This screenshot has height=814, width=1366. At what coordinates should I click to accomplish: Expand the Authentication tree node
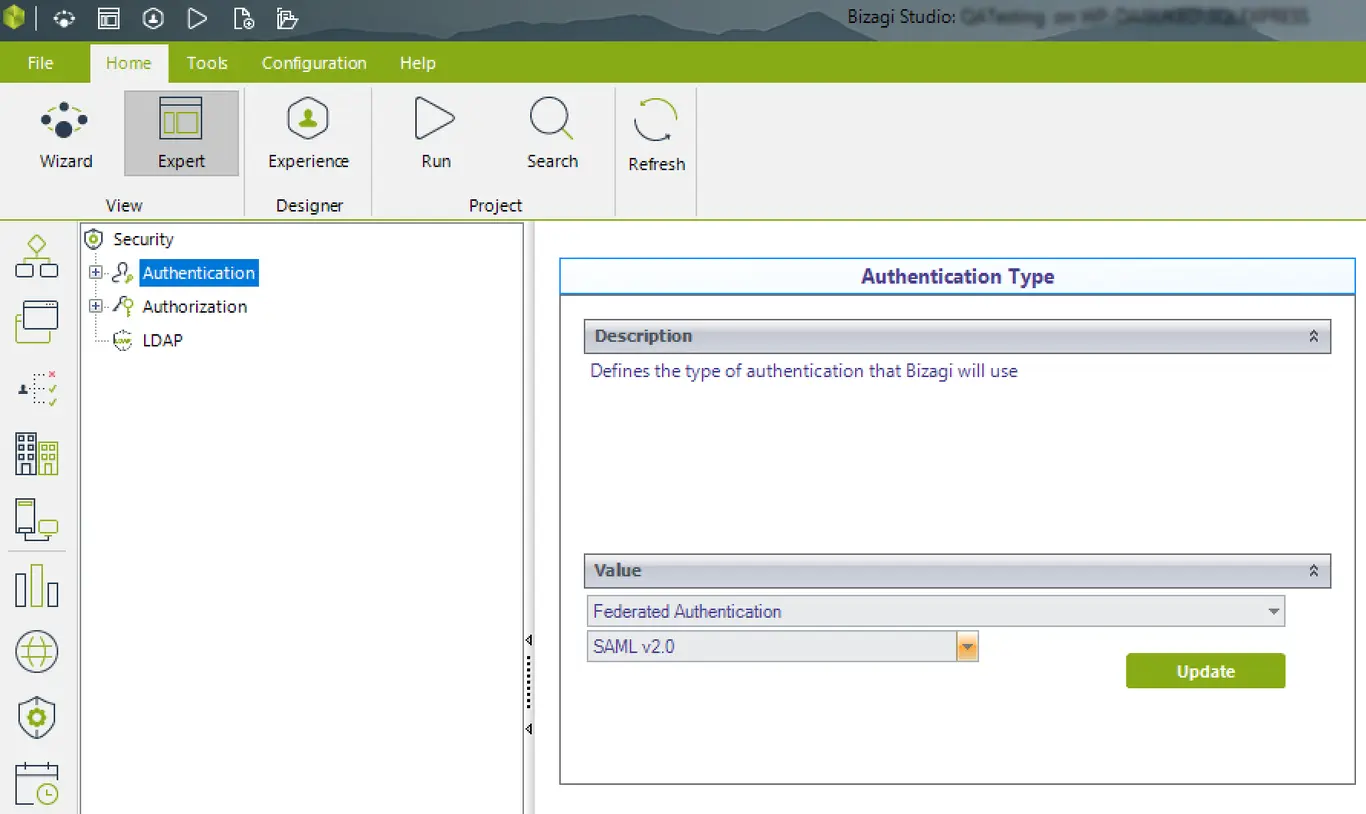coord(96,272)
